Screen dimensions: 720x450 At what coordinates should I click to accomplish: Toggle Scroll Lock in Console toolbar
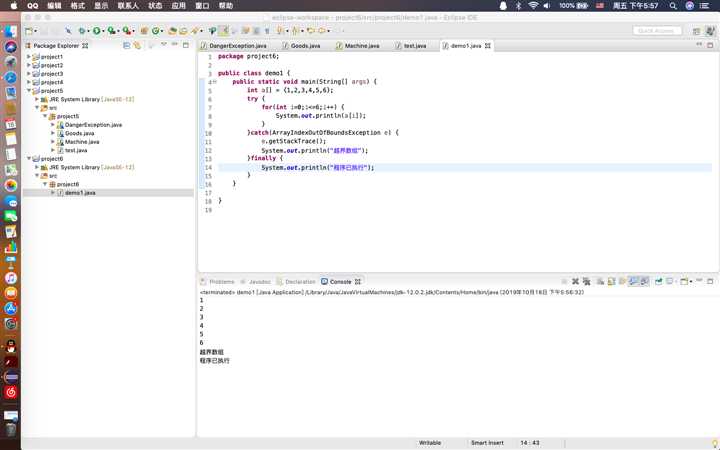612,281
